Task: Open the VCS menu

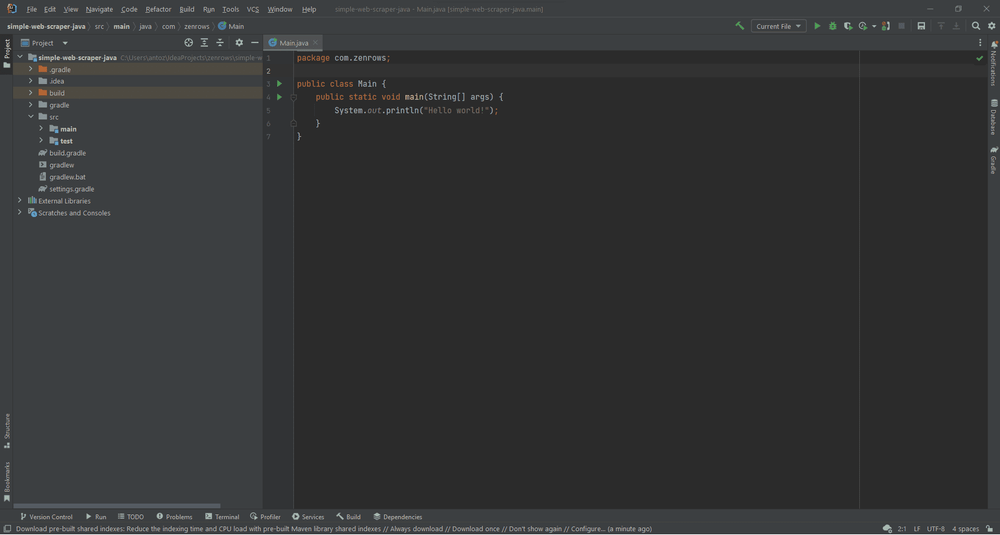Action: point(253,10)
